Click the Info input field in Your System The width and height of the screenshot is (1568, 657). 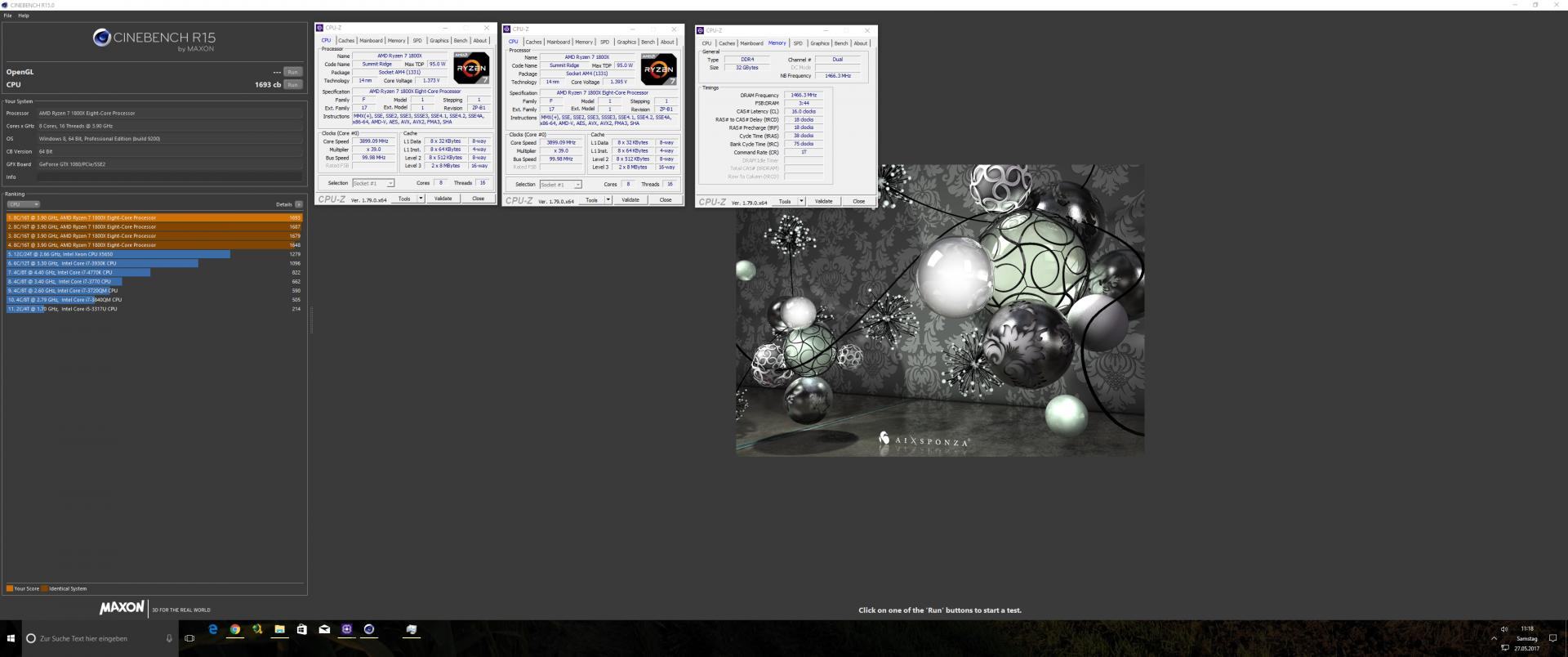click(x=170, y=177)
